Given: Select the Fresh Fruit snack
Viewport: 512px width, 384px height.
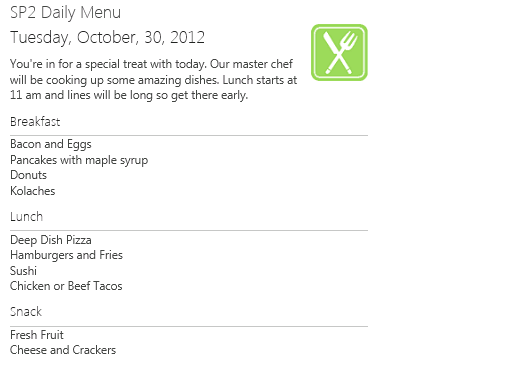Looking at the screenshot, I should [x=37, y=335].
